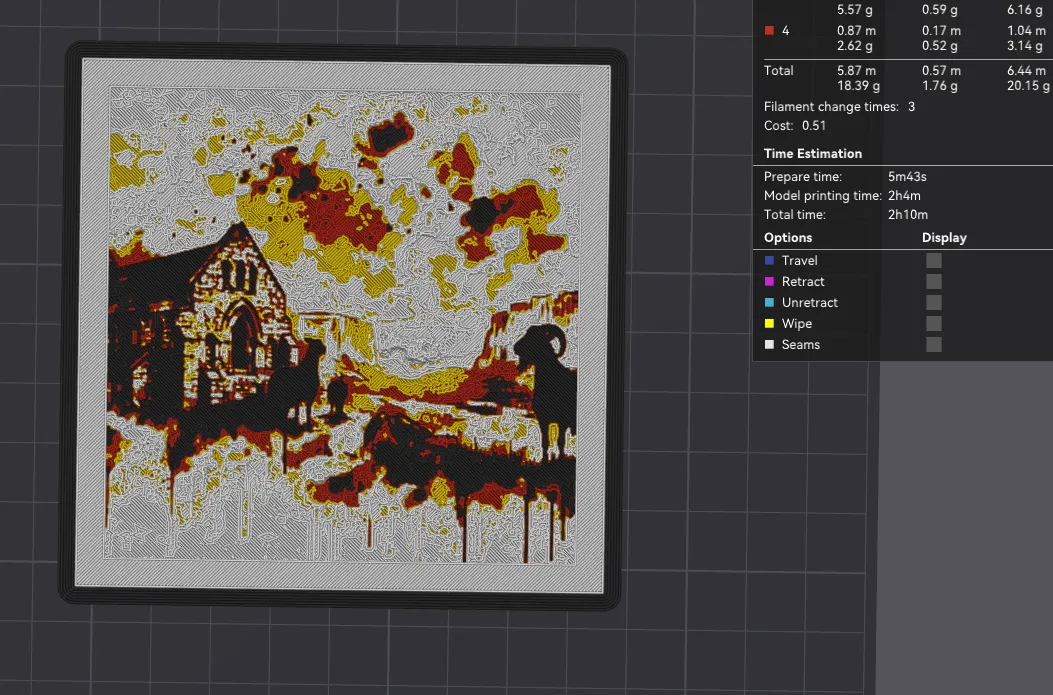This screenshot has width=1053, height=695.
Task: Click the sliced lithophane model on the plate
Action: point(342,326)
